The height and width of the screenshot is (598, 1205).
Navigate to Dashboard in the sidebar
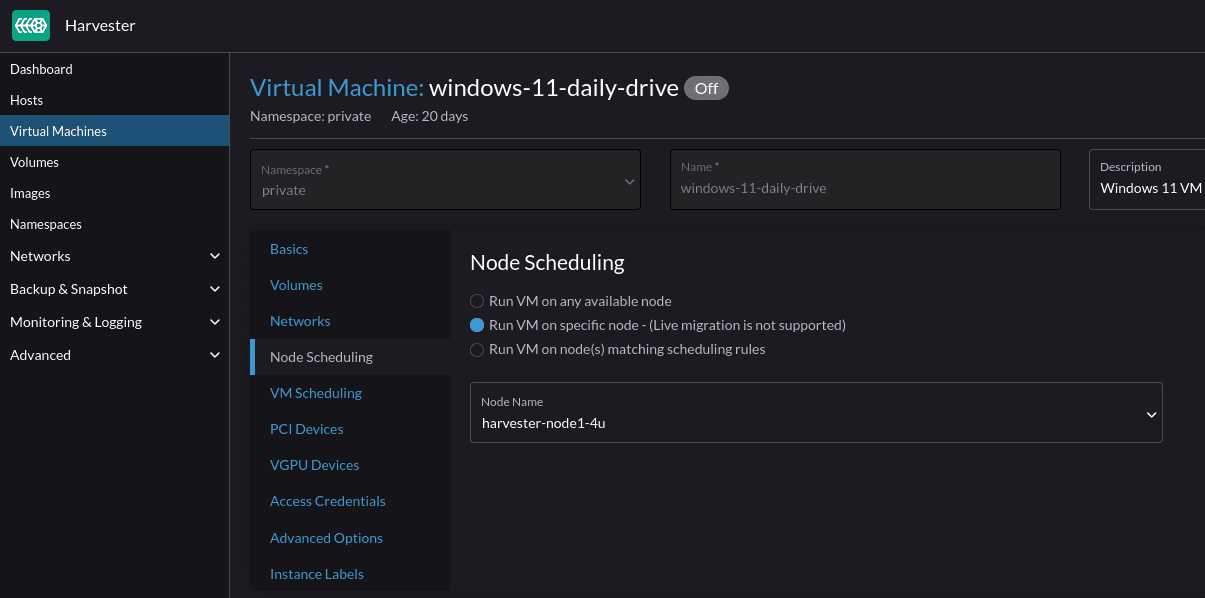click(x=41, y=69)
